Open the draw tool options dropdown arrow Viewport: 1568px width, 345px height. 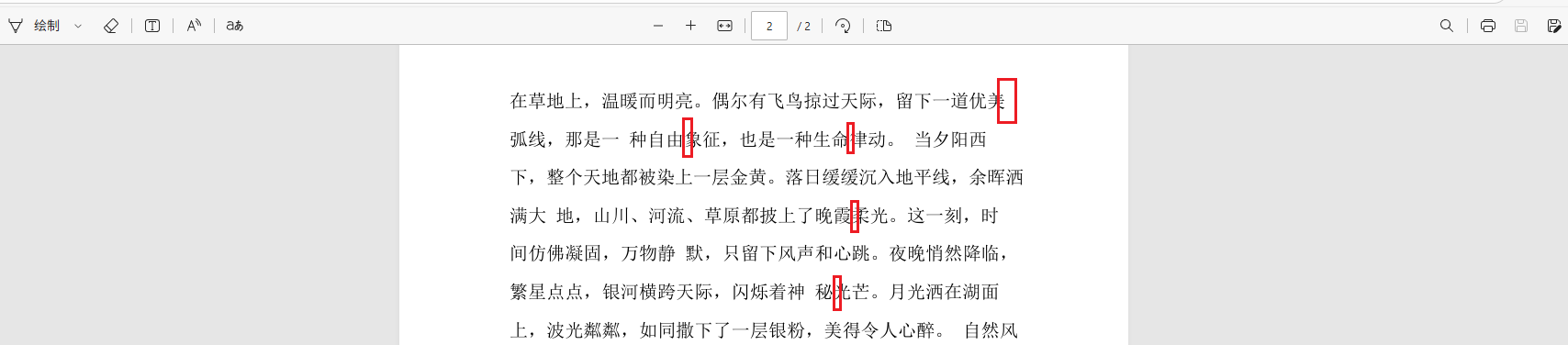(78, 26)
